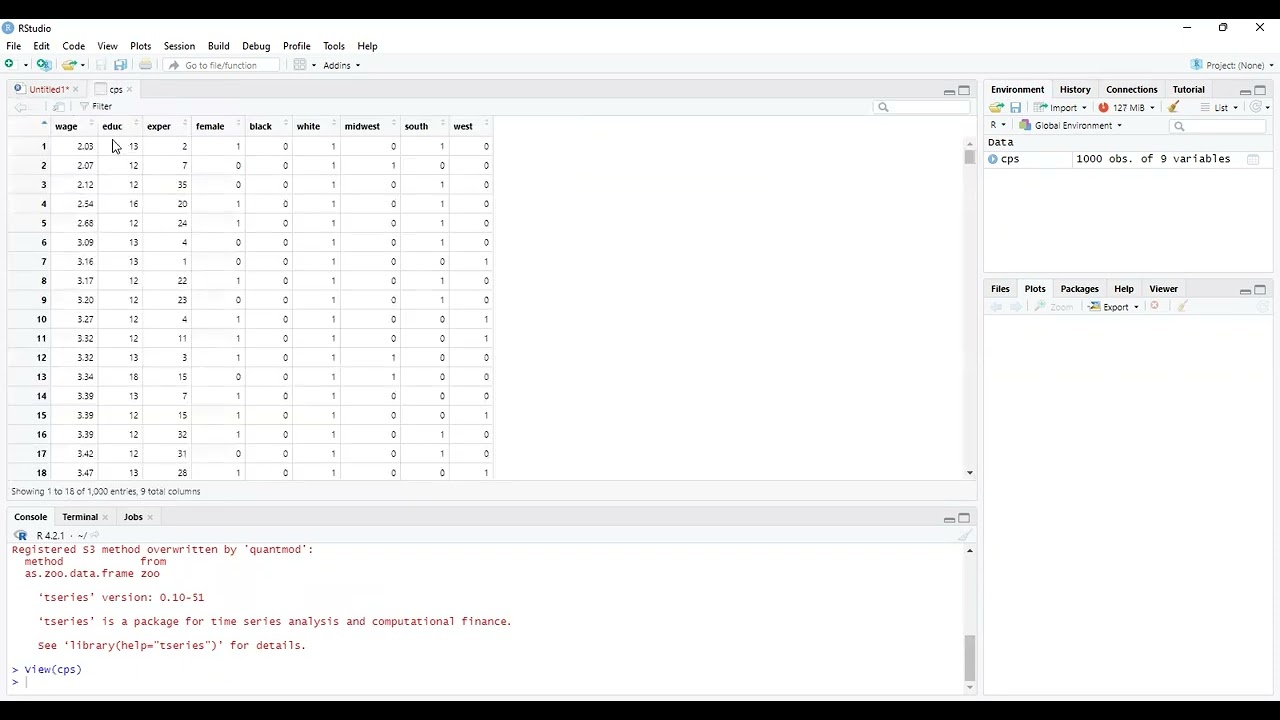Refresh the Environment pane
This screenshot has width=1280, height=720.
(x=1256, y=108)
